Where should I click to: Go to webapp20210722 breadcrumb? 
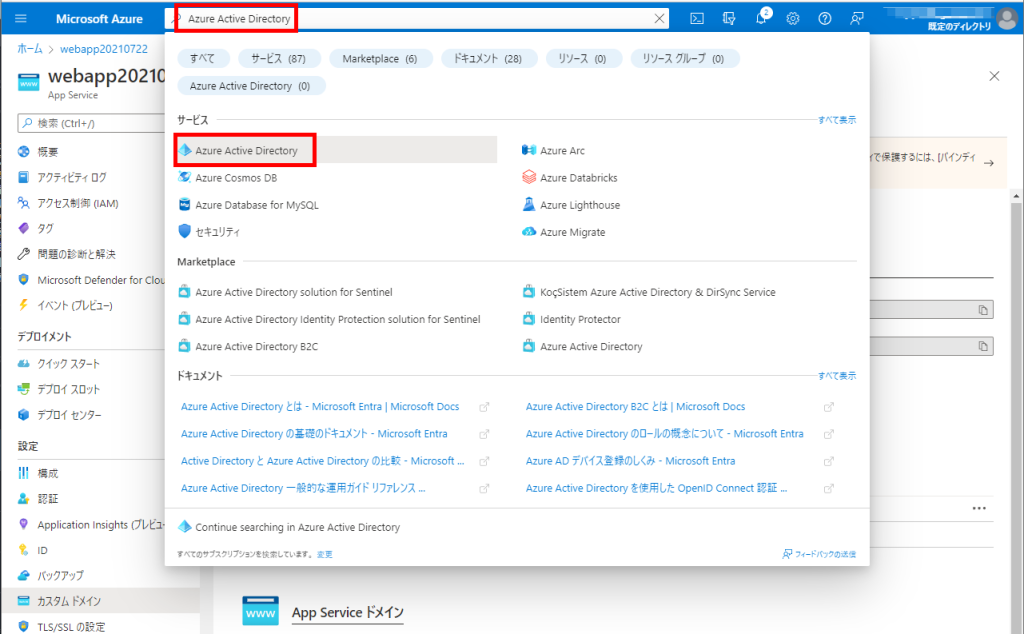point(104,49)
